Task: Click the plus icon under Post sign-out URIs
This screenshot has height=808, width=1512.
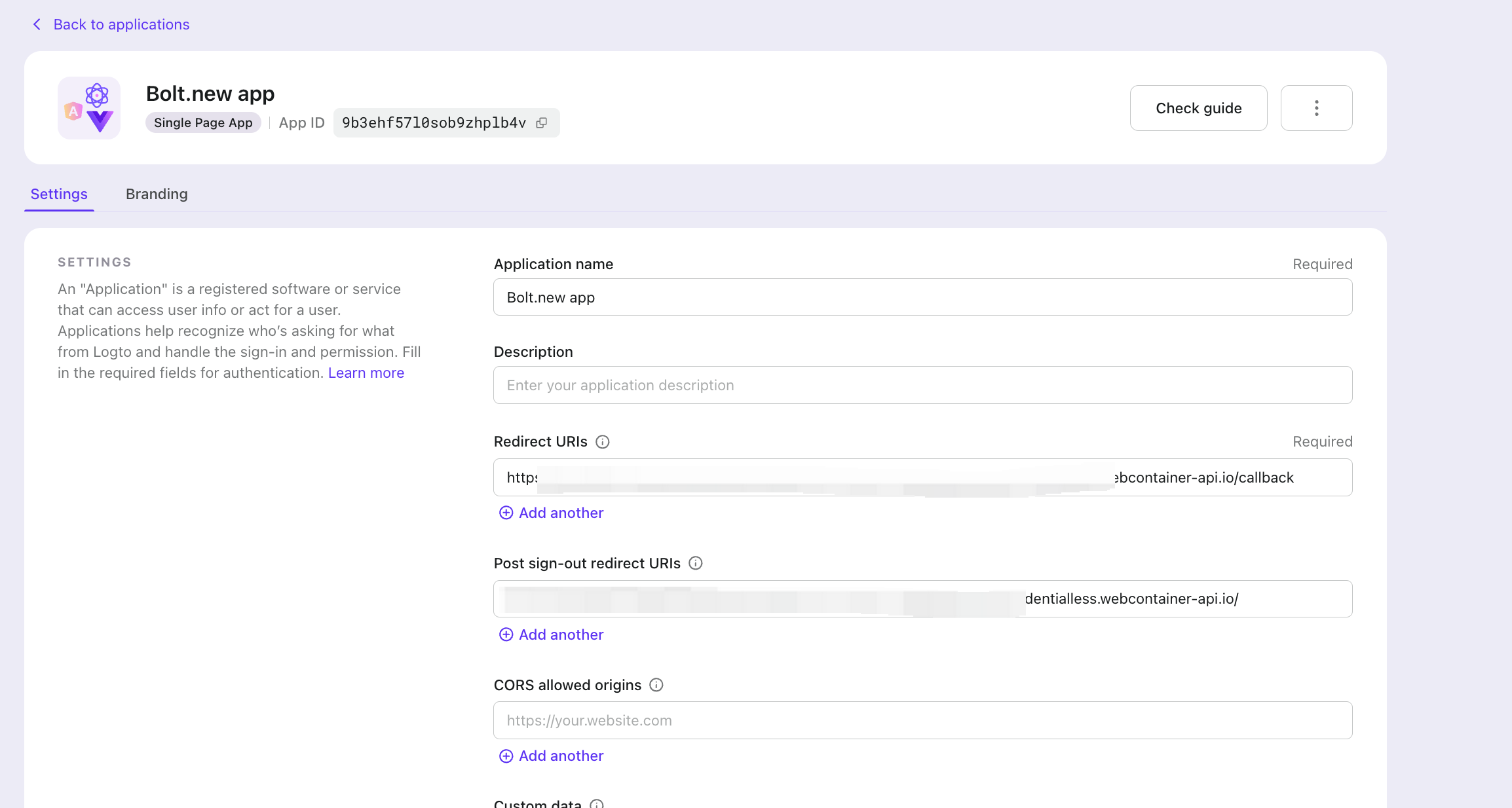Action: point(506,634)
